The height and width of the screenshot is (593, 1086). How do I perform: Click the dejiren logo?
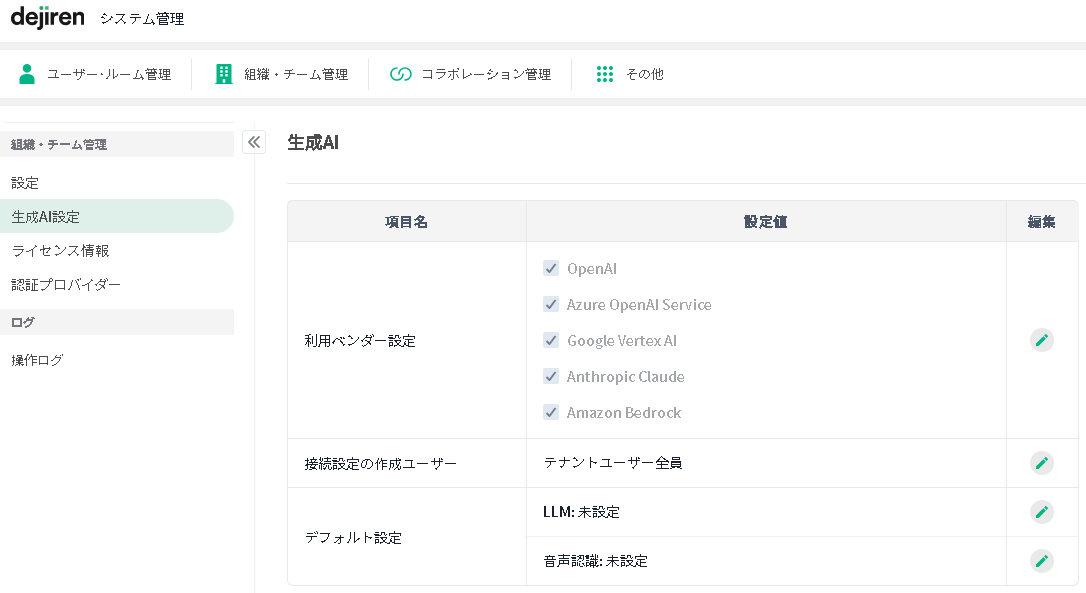46,18
